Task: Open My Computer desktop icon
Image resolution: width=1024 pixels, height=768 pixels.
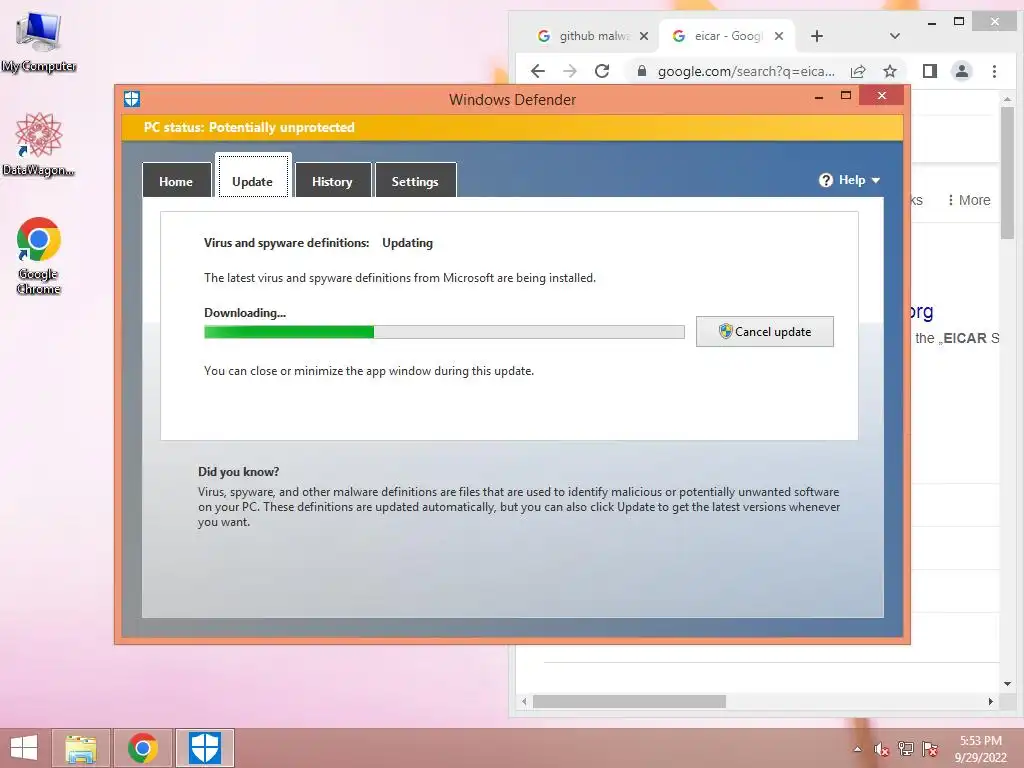Action: pos(39,41)
